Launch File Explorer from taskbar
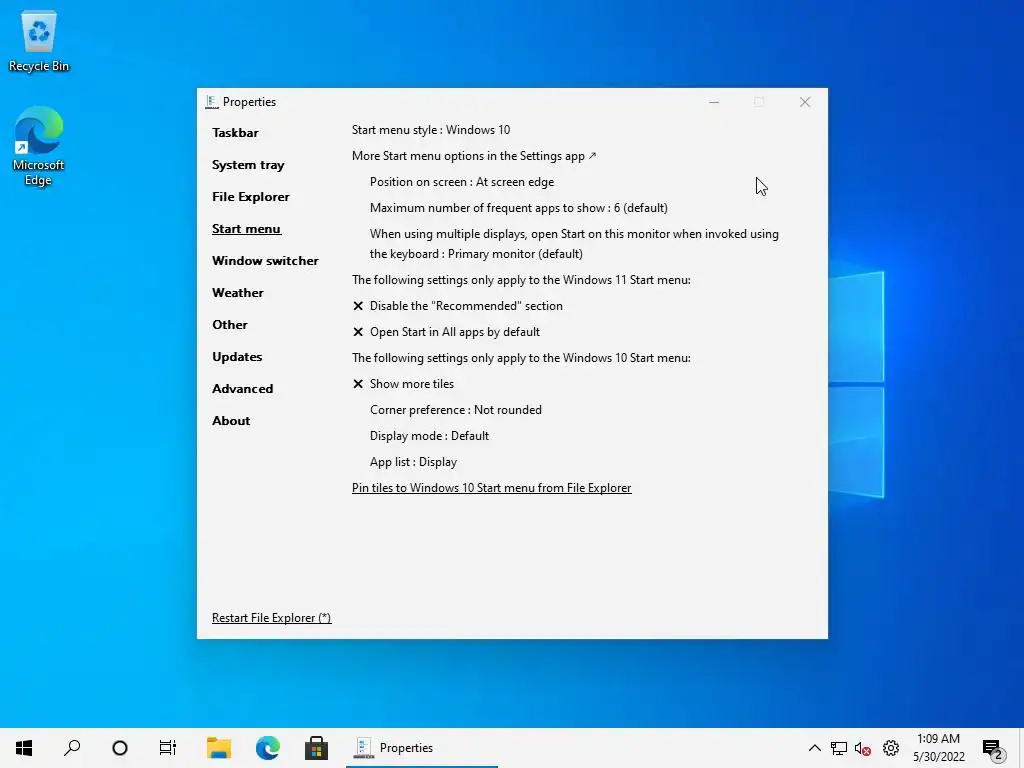The image size is (1024, 768). pos(219,748)
